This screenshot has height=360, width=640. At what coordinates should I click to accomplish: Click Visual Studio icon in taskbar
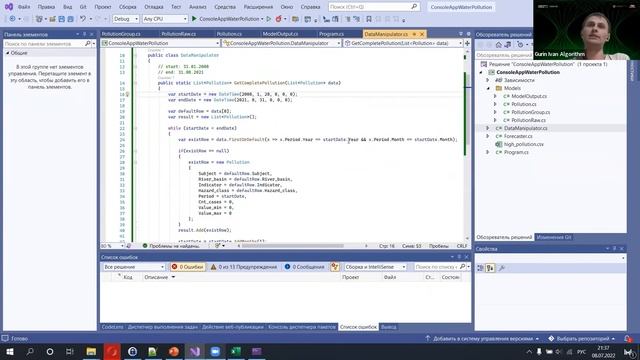[x=195, y=351]
